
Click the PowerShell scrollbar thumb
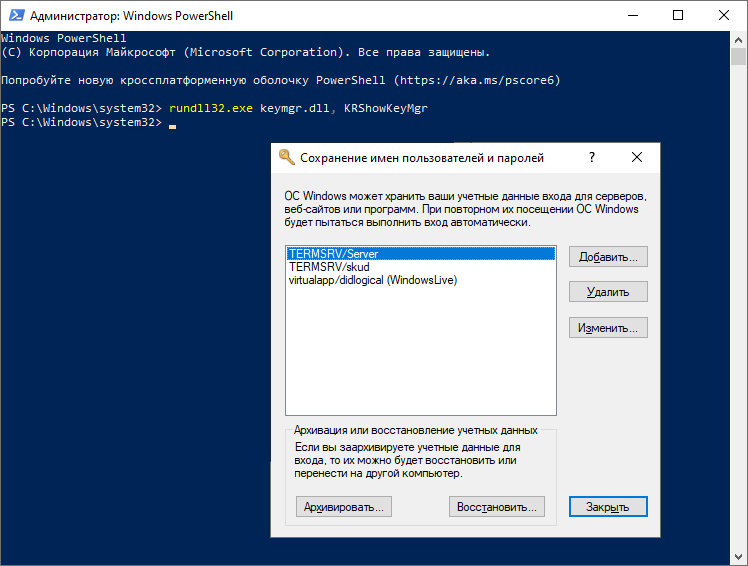[738, 56]
